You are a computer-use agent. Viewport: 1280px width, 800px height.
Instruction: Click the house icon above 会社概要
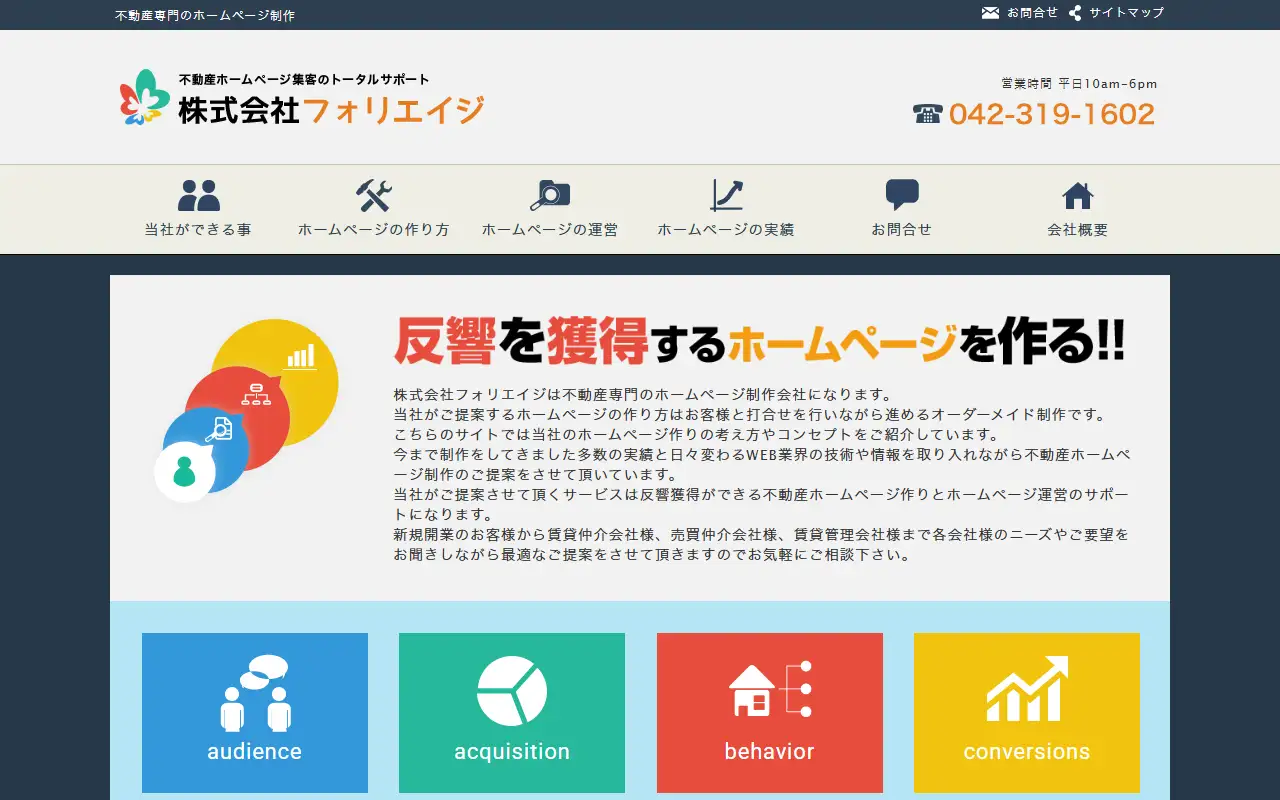pos(1078,195)
